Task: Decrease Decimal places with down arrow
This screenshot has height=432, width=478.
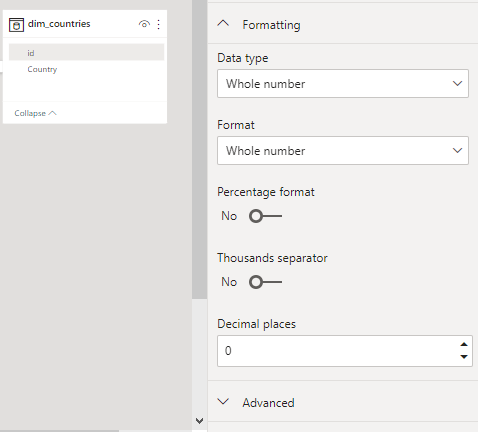Action: (x=464, y=357)
